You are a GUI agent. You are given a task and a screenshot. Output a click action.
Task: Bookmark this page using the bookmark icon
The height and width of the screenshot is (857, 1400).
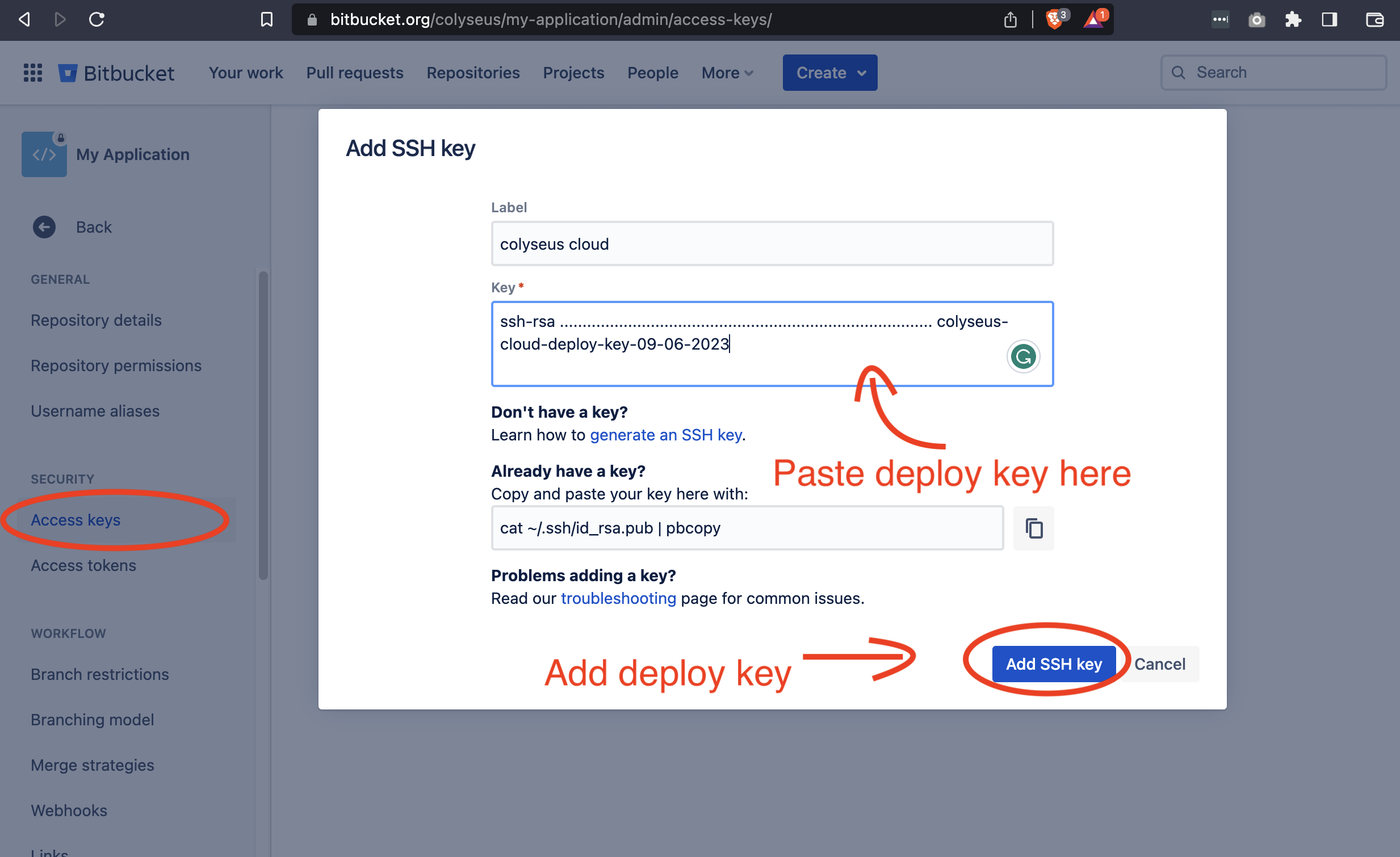point(266,19)
